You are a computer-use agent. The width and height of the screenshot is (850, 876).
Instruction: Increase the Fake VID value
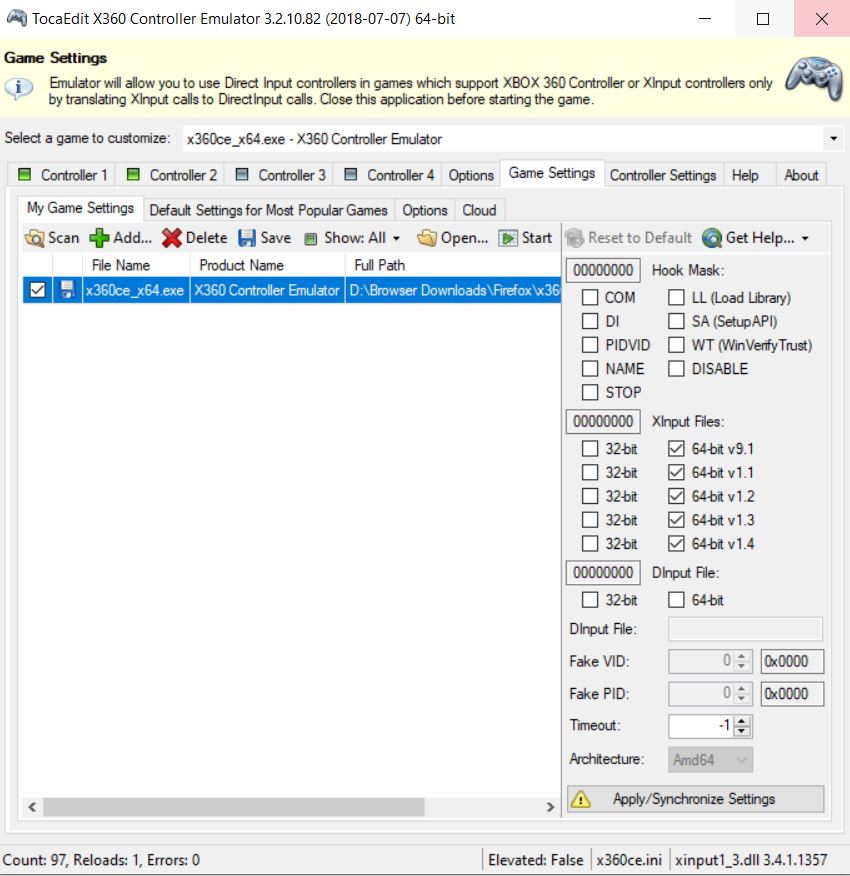(x=742, y=656)
